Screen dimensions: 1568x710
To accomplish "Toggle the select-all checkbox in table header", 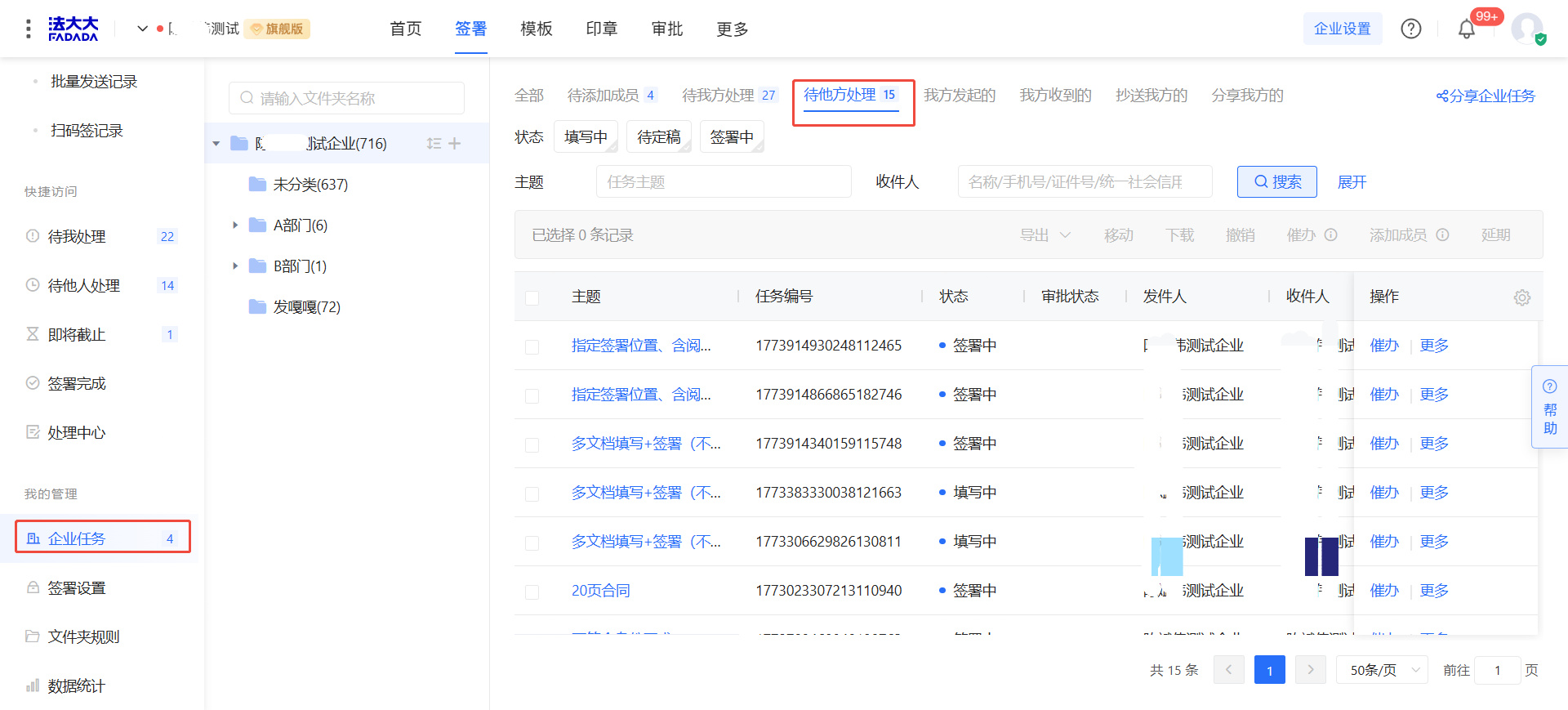I will click(x=532, y=297).
